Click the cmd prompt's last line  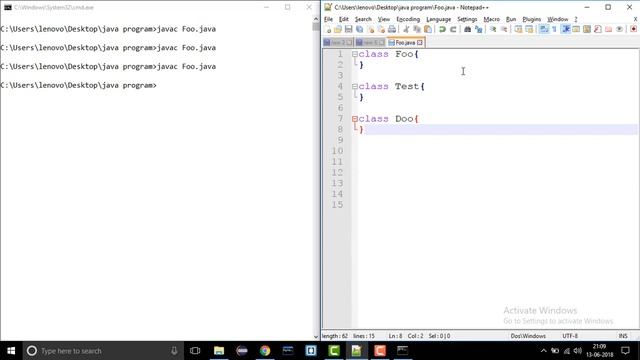(x=78, y=85)
